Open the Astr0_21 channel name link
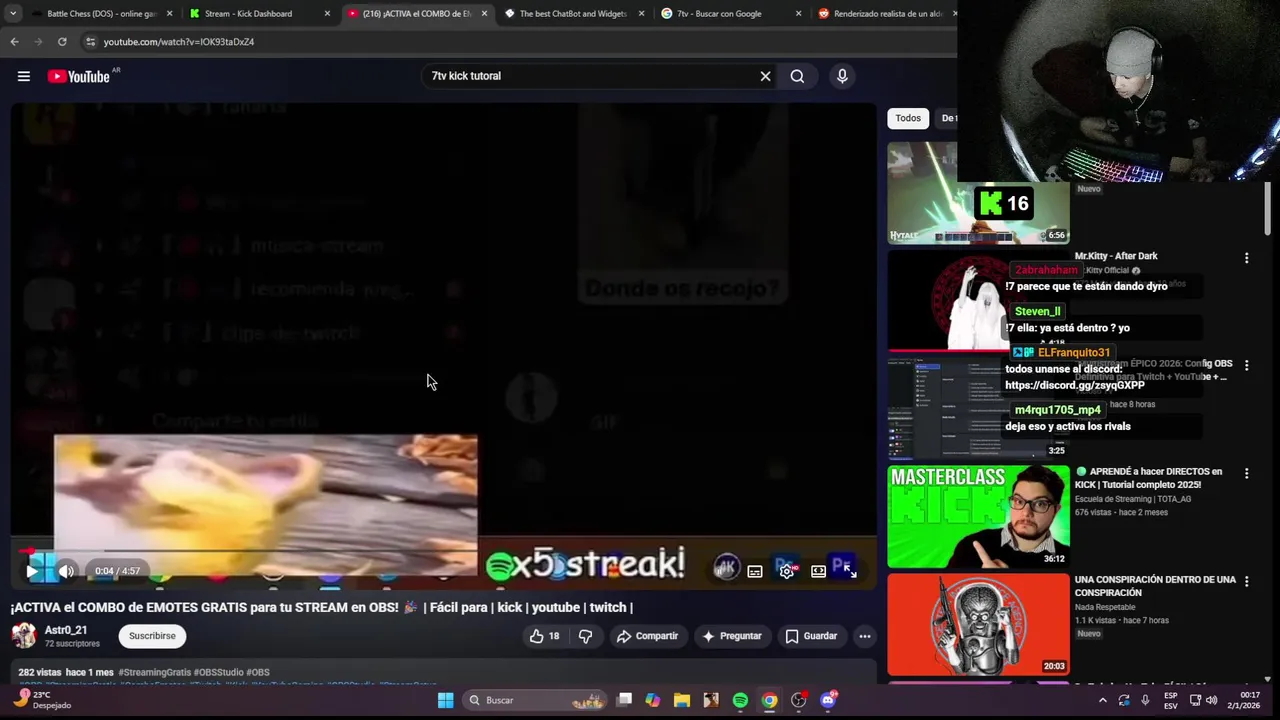 coord(66,630)
